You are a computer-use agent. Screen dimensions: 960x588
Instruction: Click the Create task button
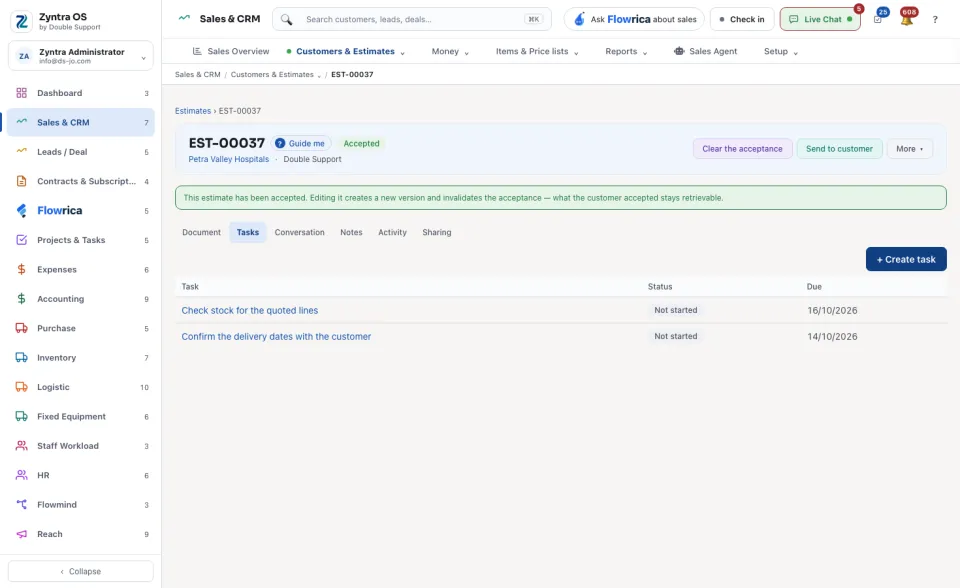pyautogui.click(x=906, y=259)
